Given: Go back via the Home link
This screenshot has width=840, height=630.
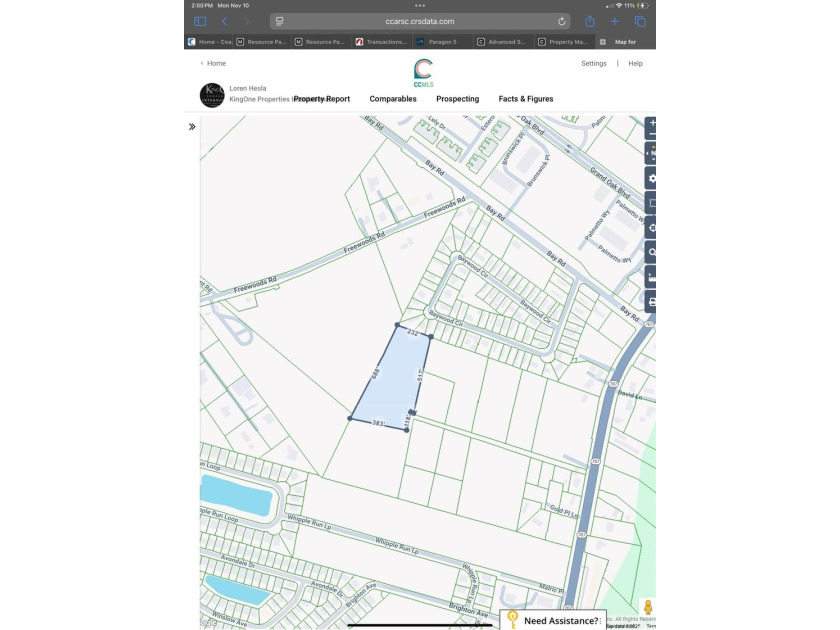Looking at the screenshot, I should click(213, 63).
